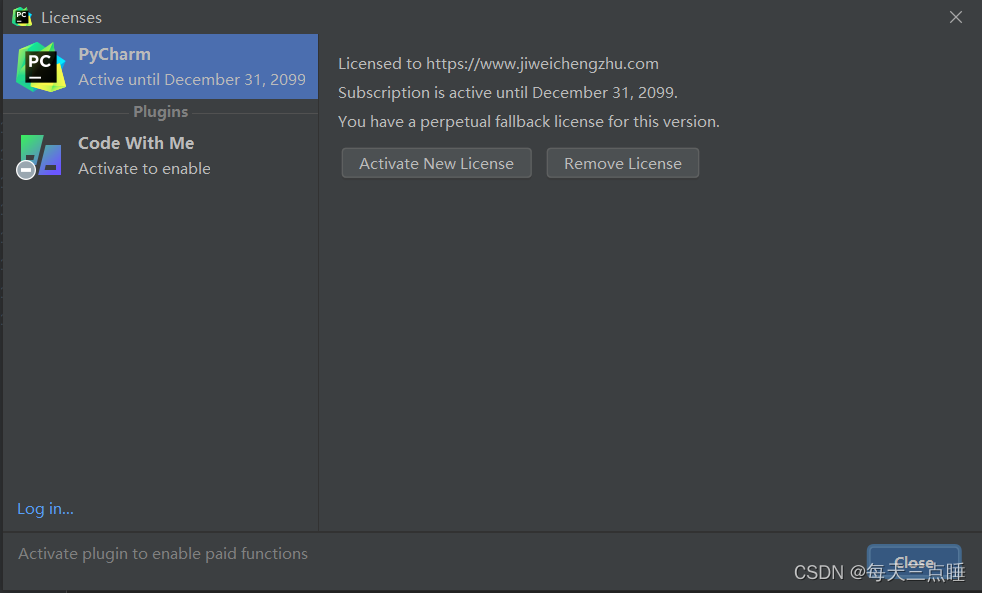Select the PyCharm license entry
982x593 pixels.
point(160,66)
